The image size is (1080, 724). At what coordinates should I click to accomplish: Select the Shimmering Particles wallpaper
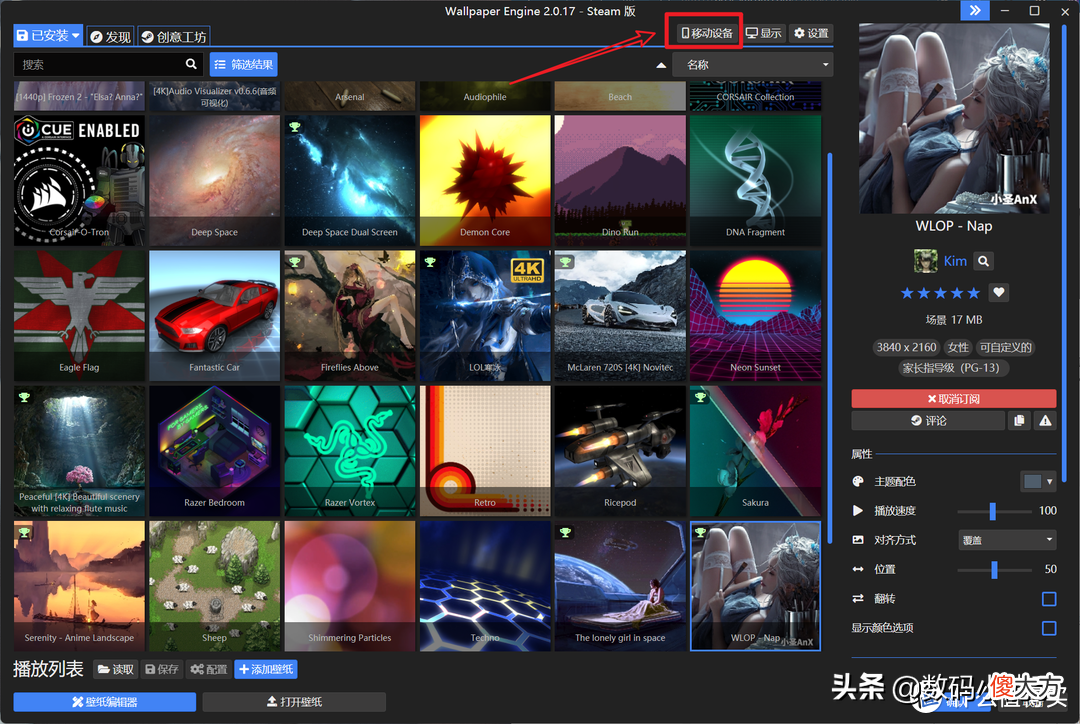[x=349, y=586]
